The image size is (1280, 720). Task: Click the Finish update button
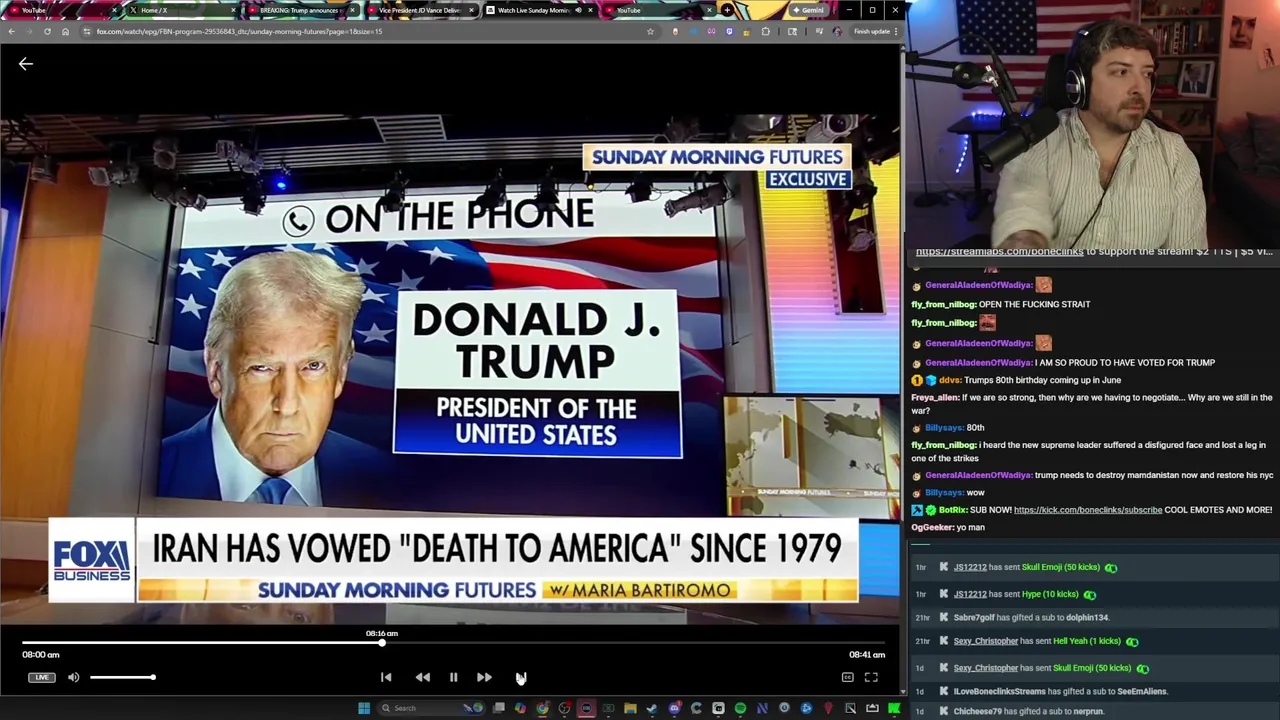[876, 31]
